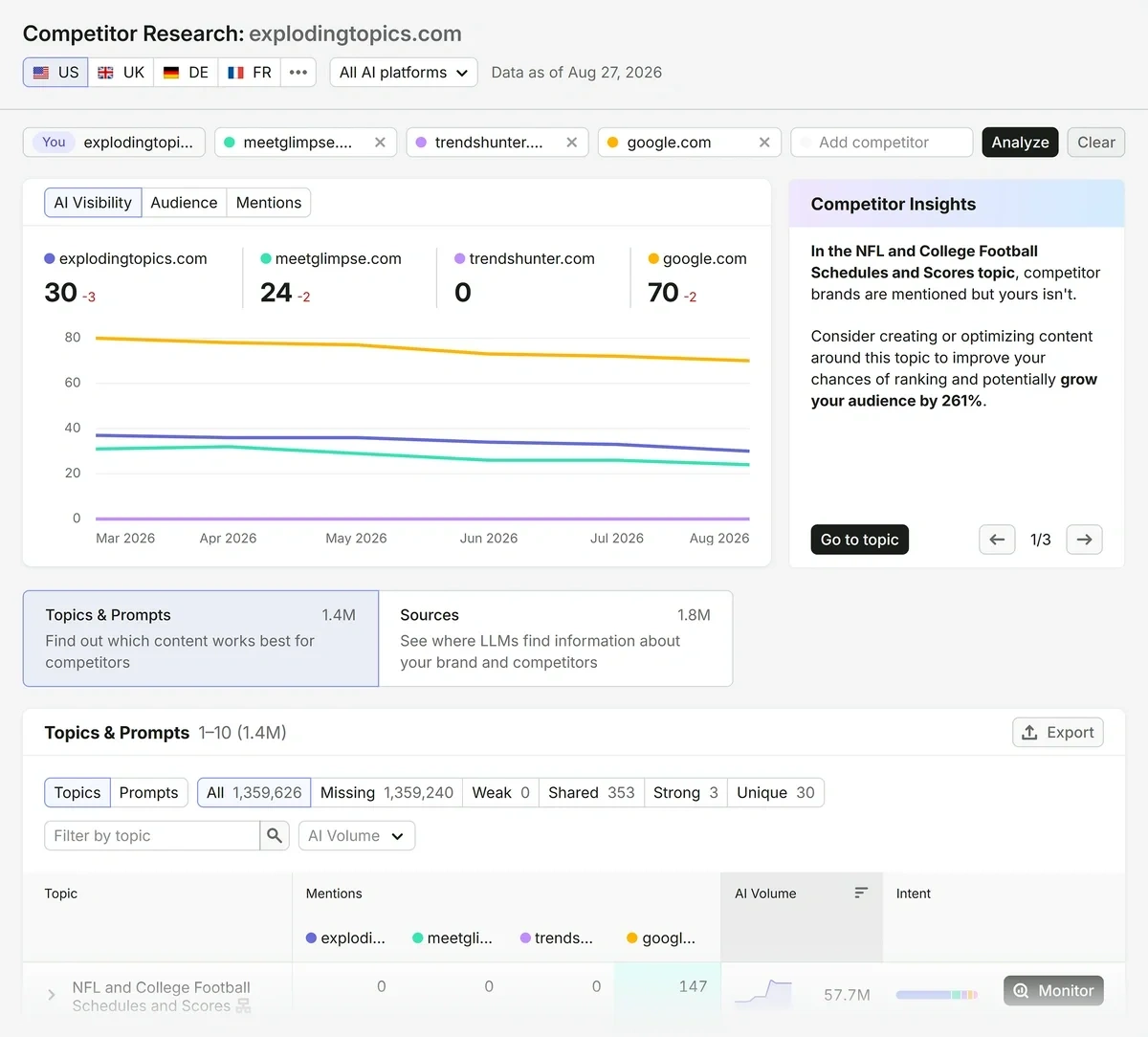Expand the NFL and College Football row
The image size is (1148, 1037).
[x=52, y=996]
